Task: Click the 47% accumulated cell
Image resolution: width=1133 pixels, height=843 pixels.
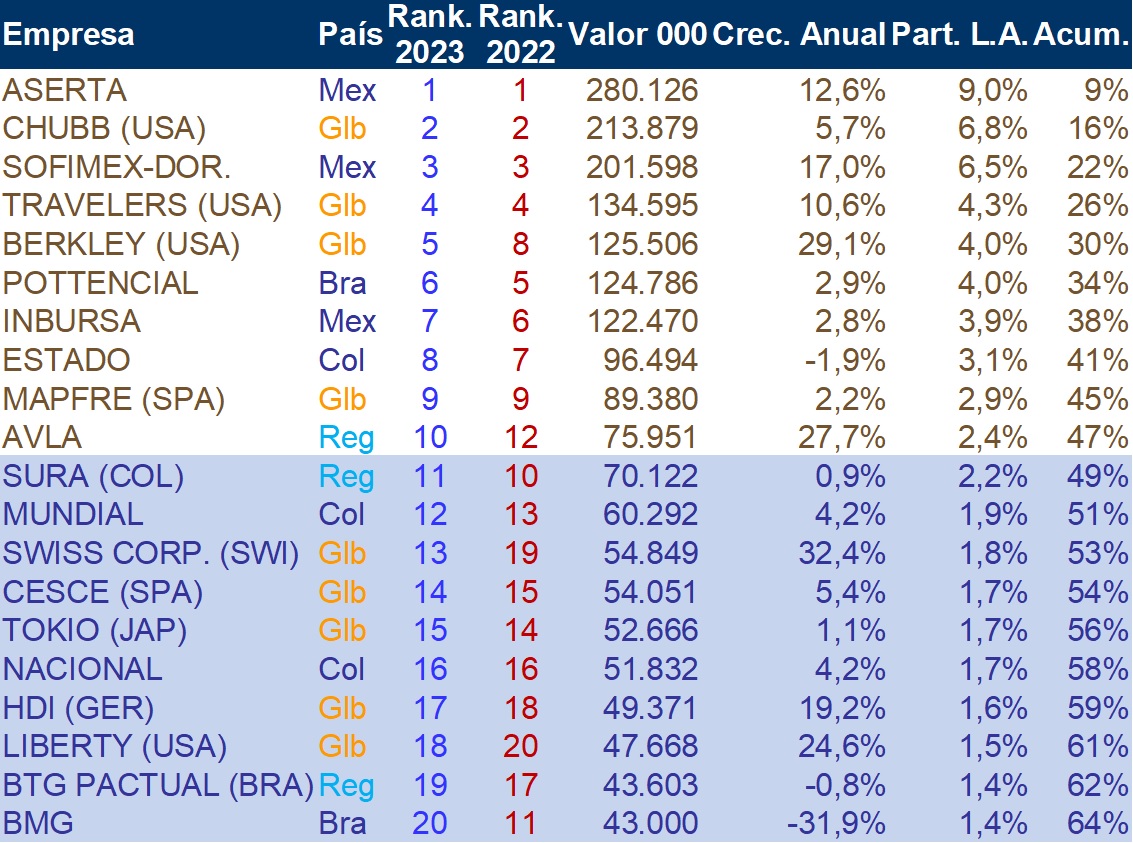Action: pos(1098,437)
